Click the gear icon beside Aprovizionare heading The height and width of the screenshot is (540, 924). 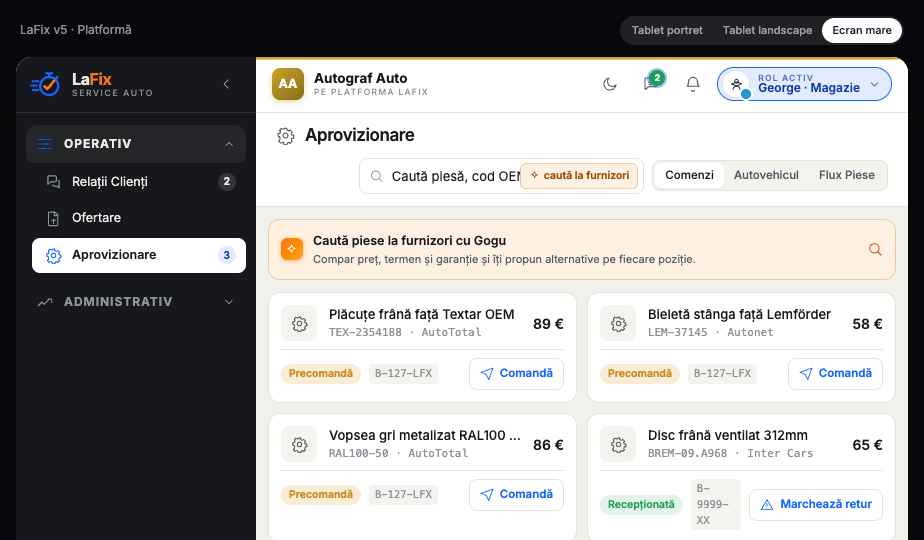tap(285, 136)
